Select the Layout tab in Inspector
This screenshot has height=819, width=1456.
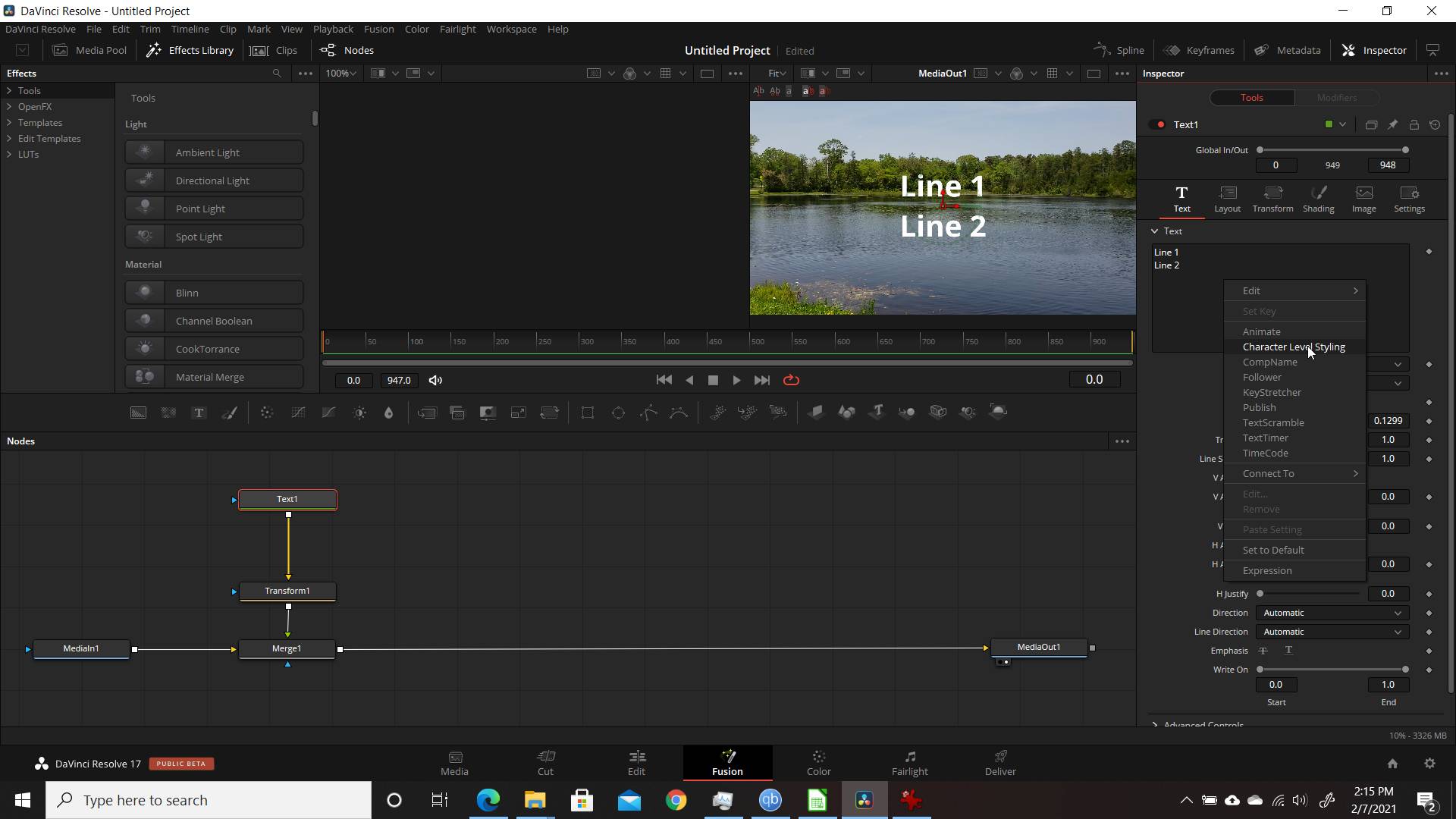click(x=1226, y=197)
